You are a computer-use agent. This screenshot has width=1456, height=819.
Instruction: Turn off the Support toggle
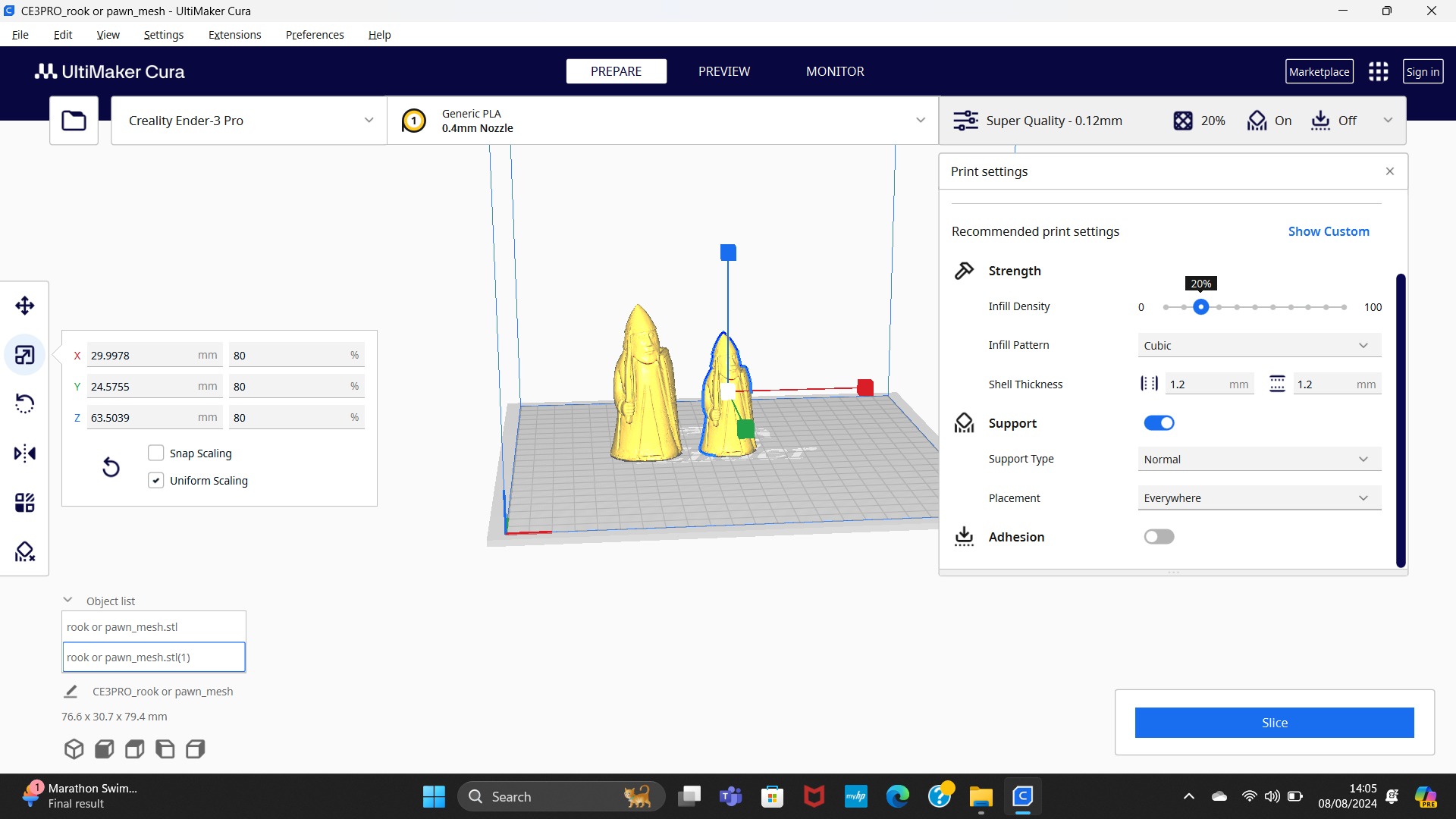pyautogui.click(x=1159, y=423)
